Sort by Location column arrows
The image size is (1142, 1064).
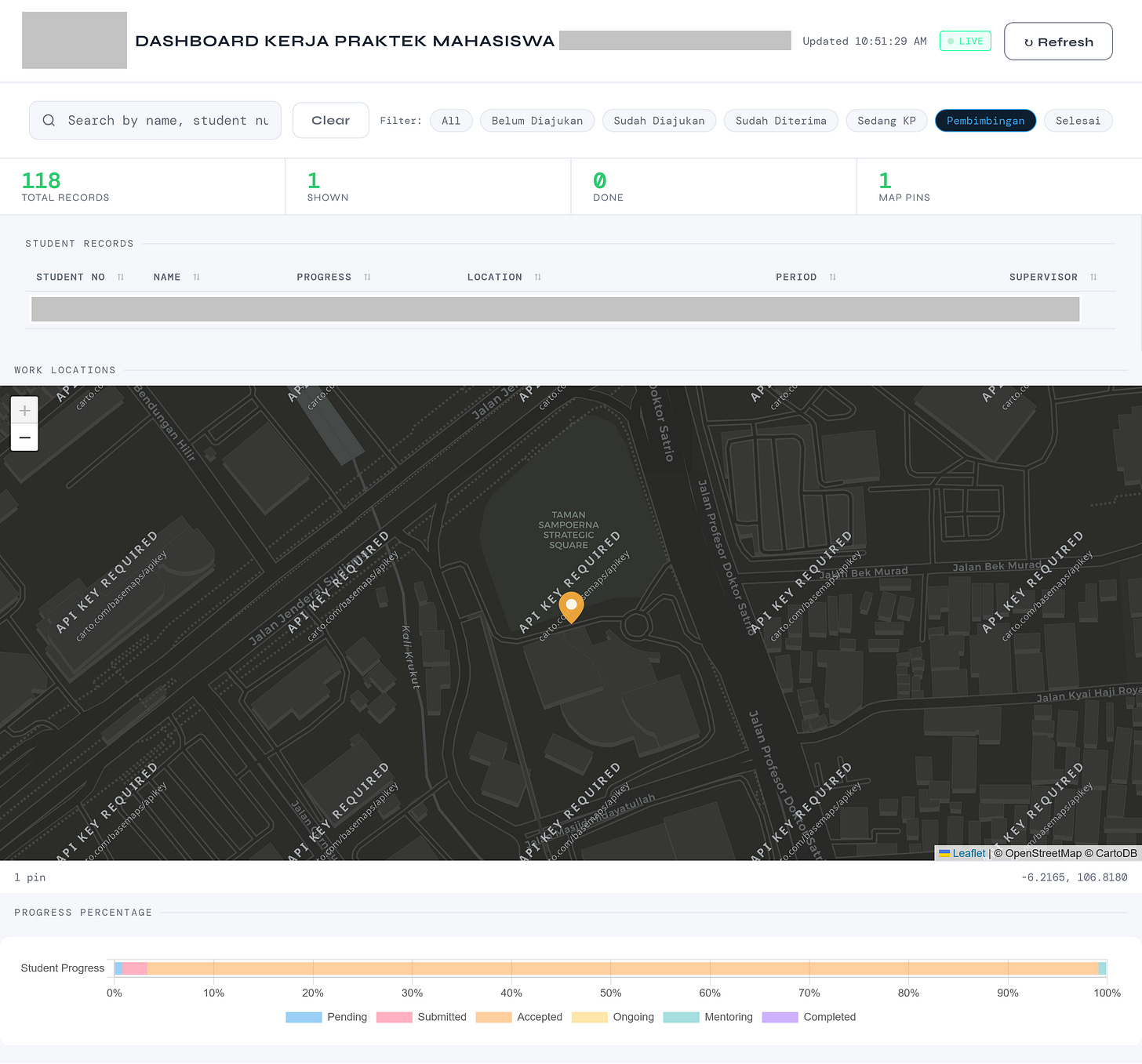[x=538, y=277]
